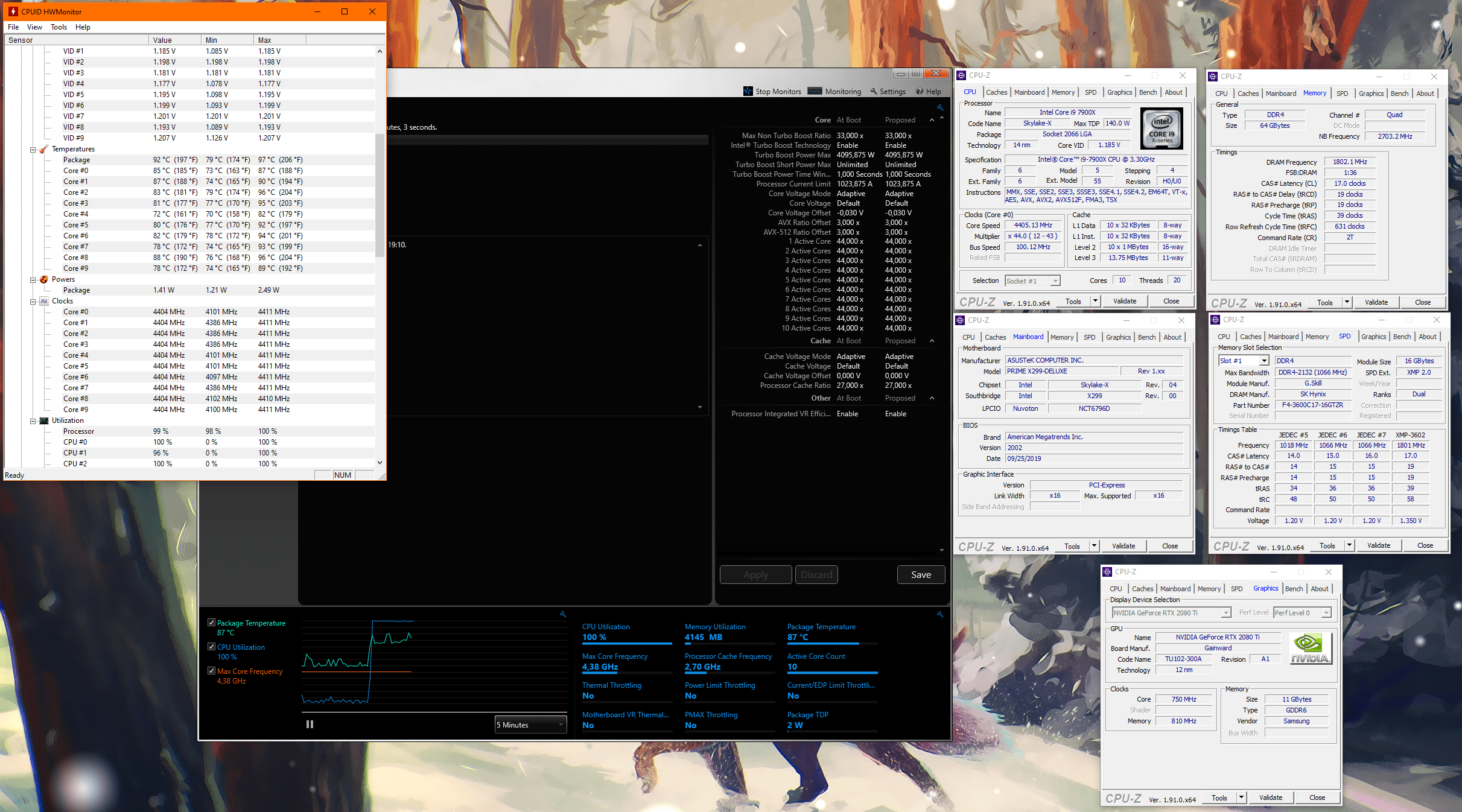The height and width of the screenshot is (812, 1462).
Task: Click Tools button in the CPU-Z Graphics window
Action: tap(1219, 798)
